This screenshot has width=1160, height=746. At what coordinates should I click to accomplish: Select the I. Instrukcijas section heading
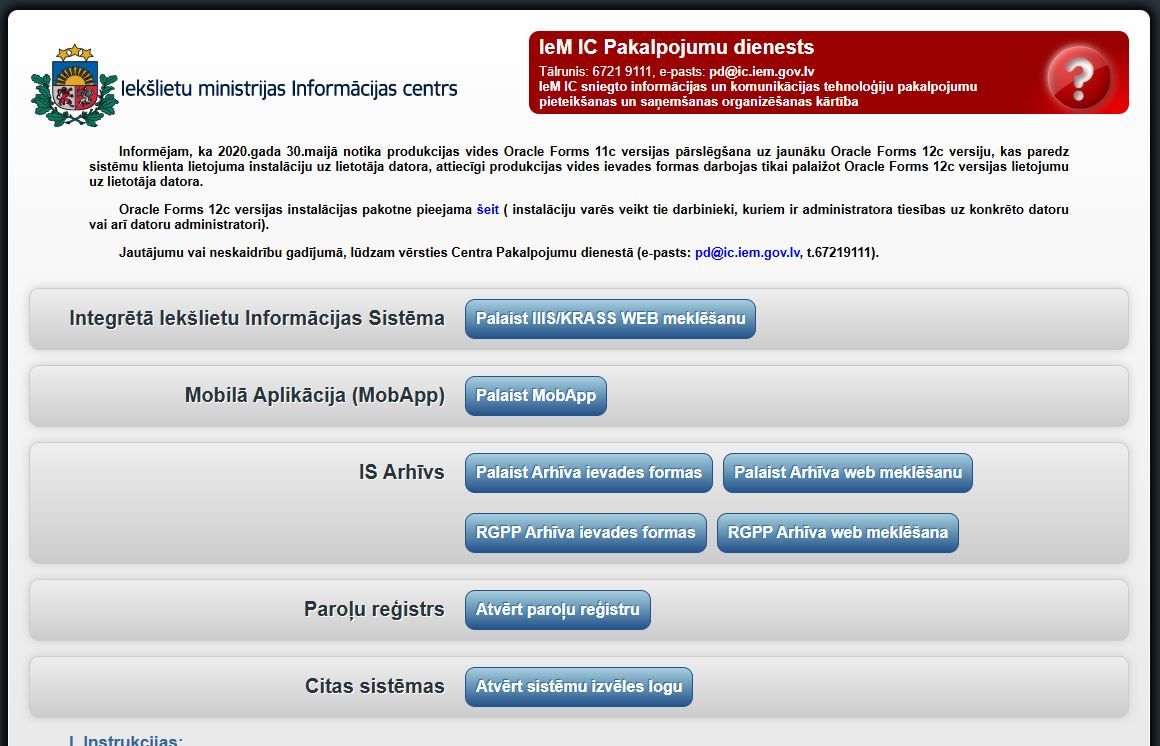coord(125,741)
